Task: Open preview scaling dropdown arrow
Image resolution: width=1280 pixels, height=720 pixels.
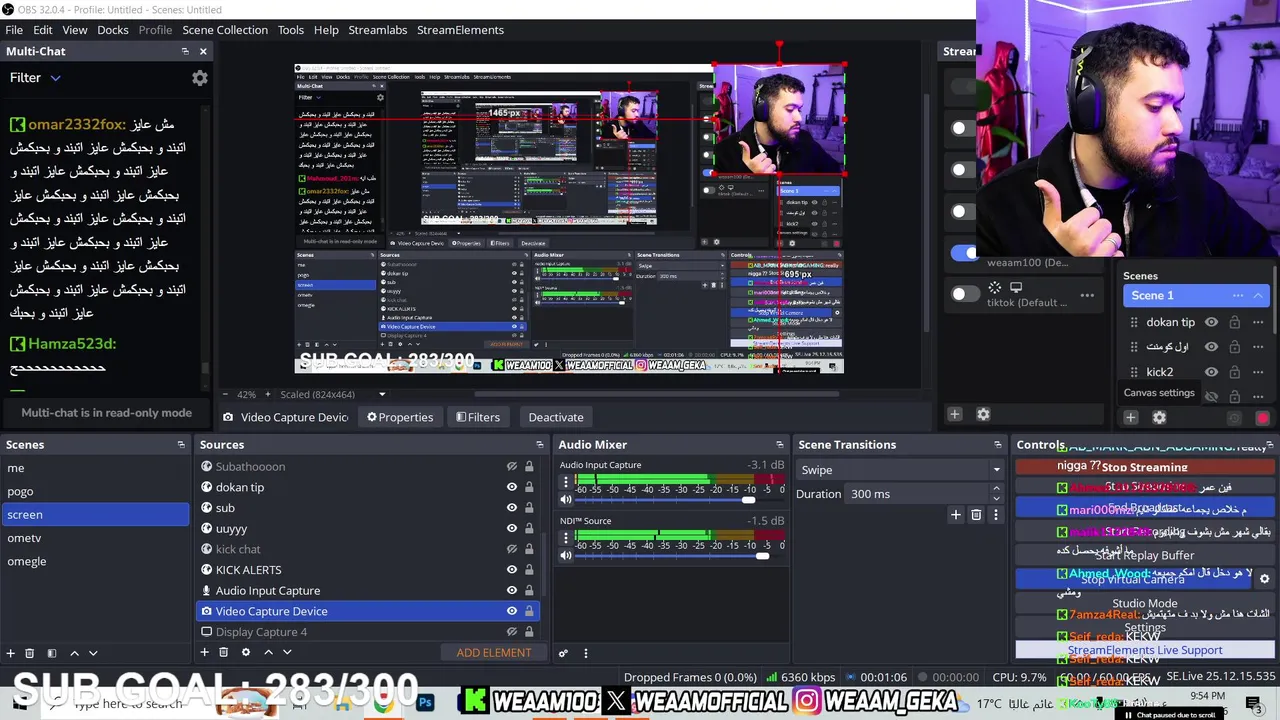Action: [382, 394]
